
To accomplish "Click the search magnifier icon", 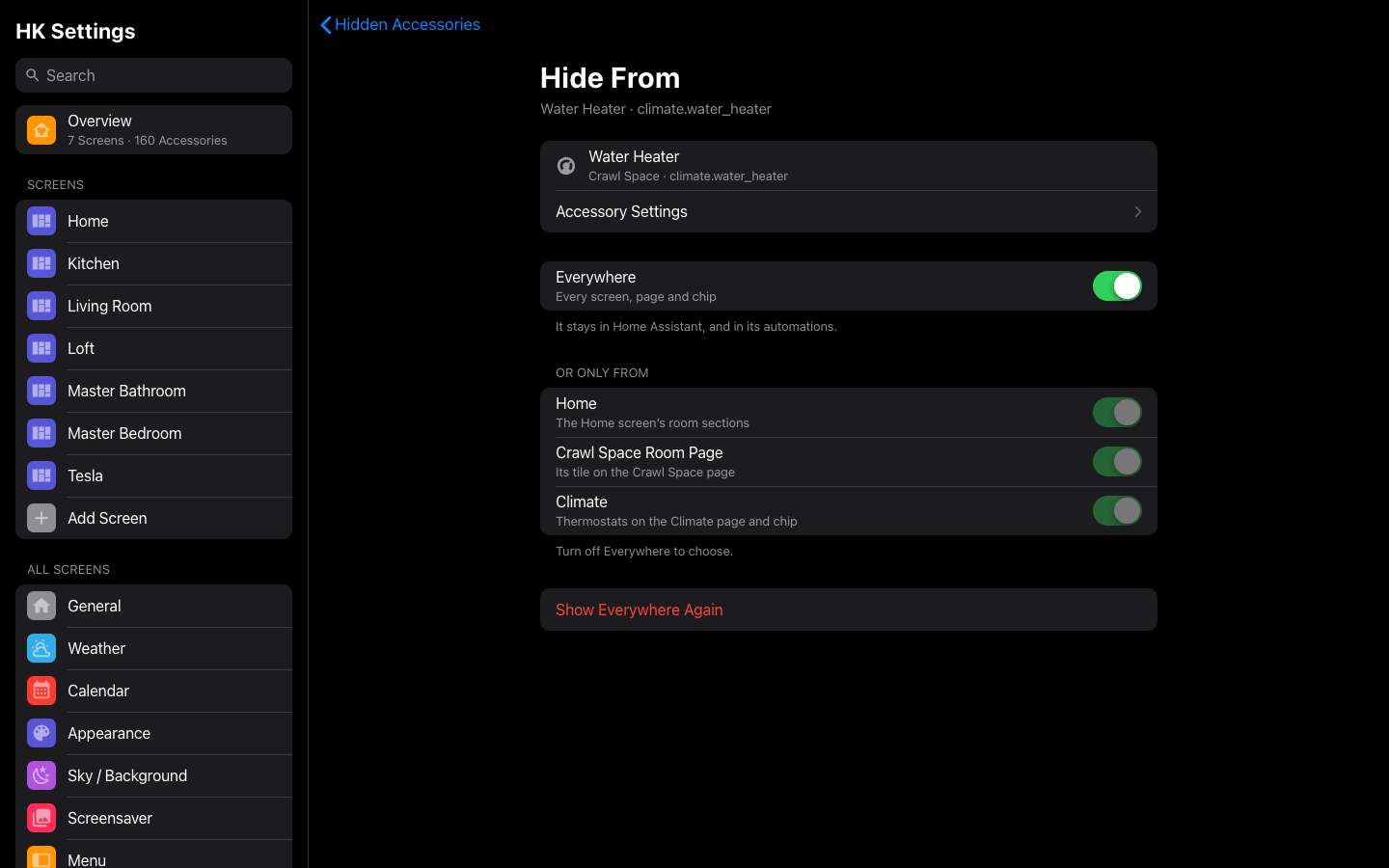I will [33, 75].
